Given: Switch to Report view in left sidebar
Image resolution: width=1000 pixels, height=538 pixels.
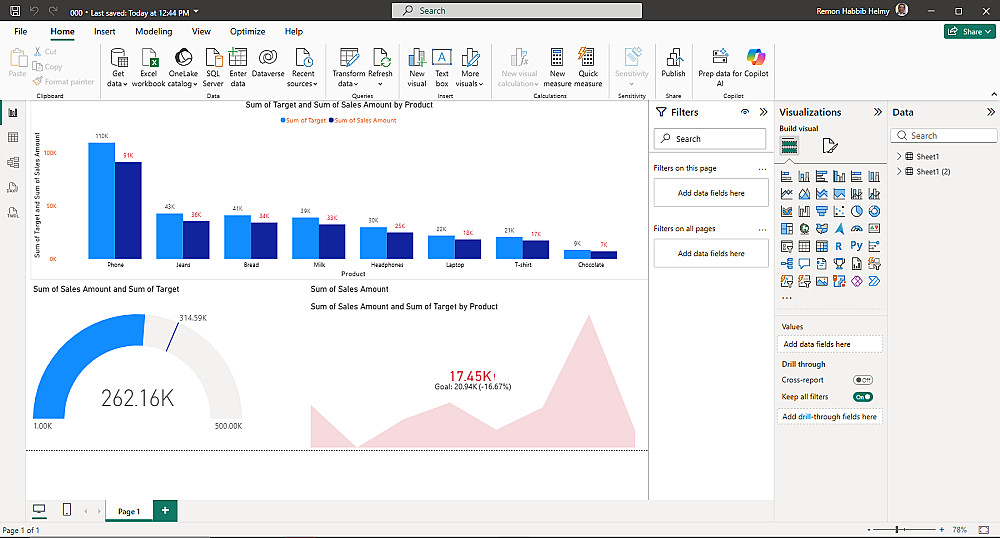Looking at the screenshot, I should 13,113.
